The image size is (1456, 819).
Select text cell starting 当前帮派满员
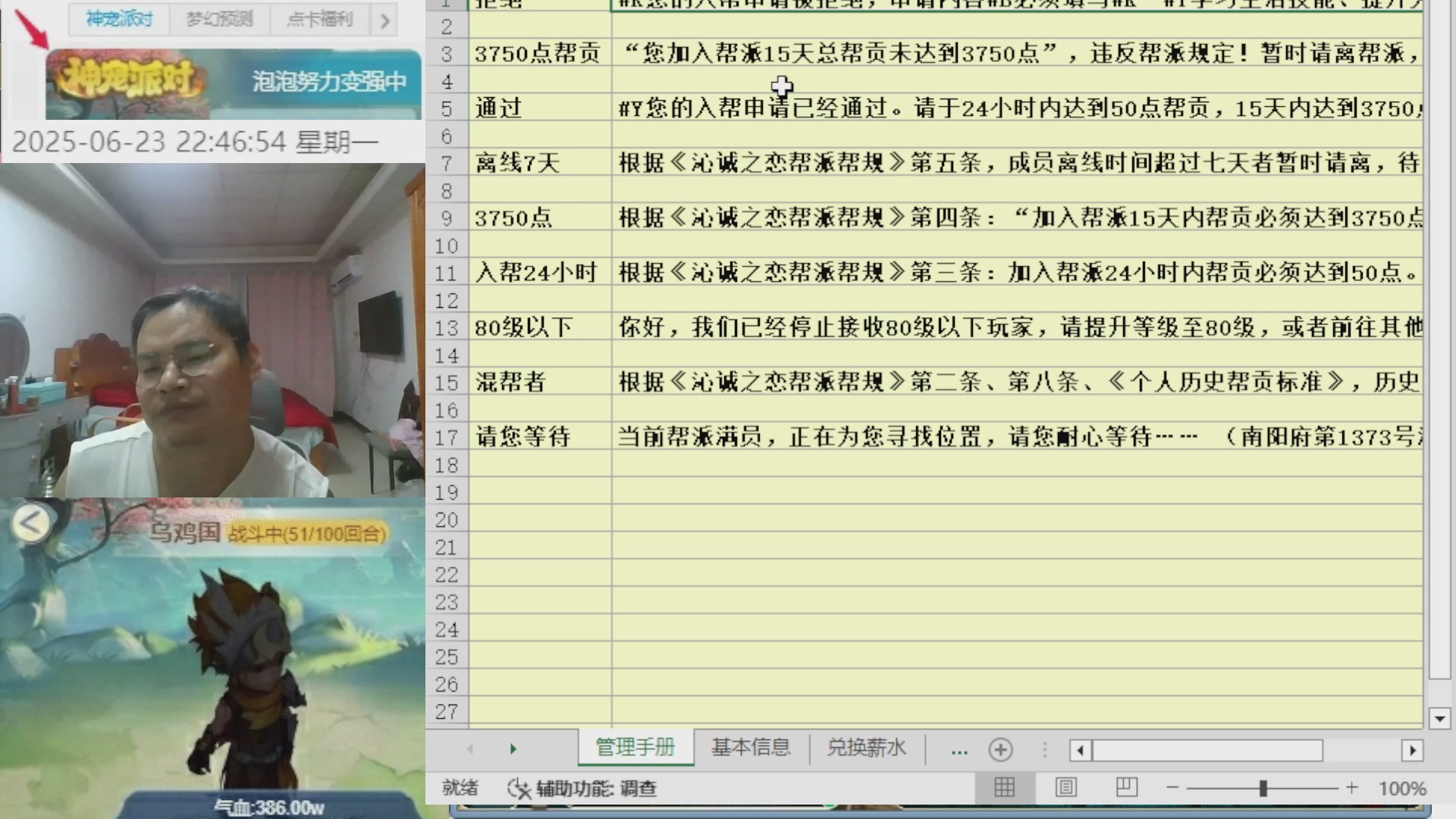(1018, 437)
